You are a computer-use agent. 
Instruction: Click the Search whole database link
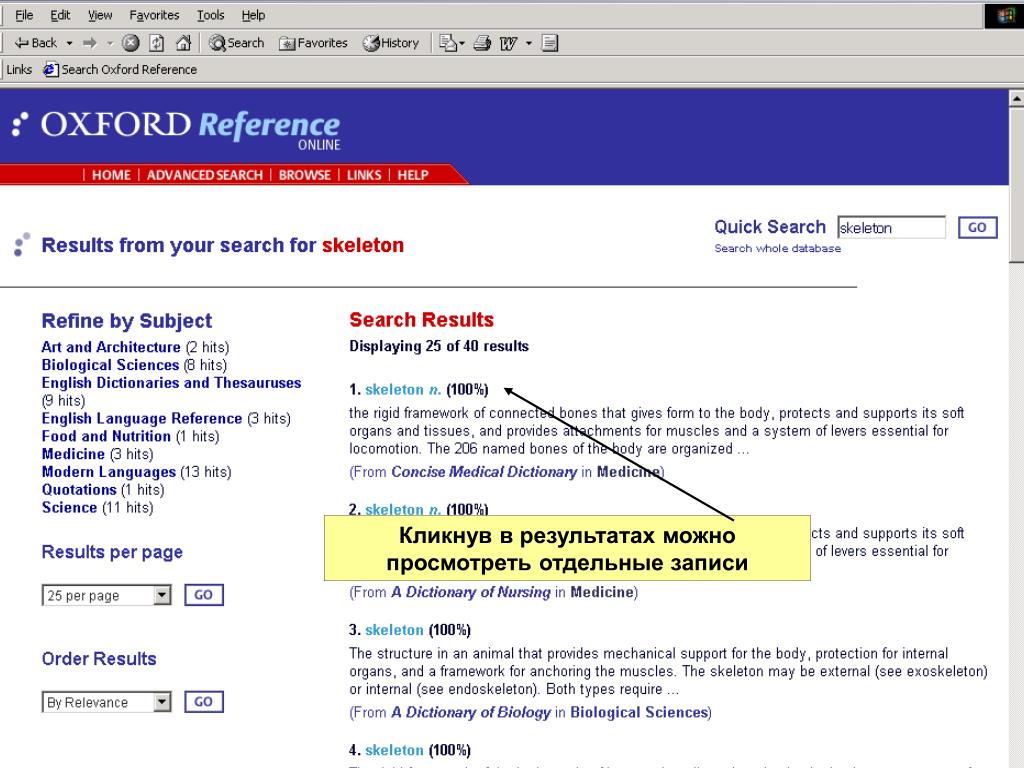click(x=777, y=248)
